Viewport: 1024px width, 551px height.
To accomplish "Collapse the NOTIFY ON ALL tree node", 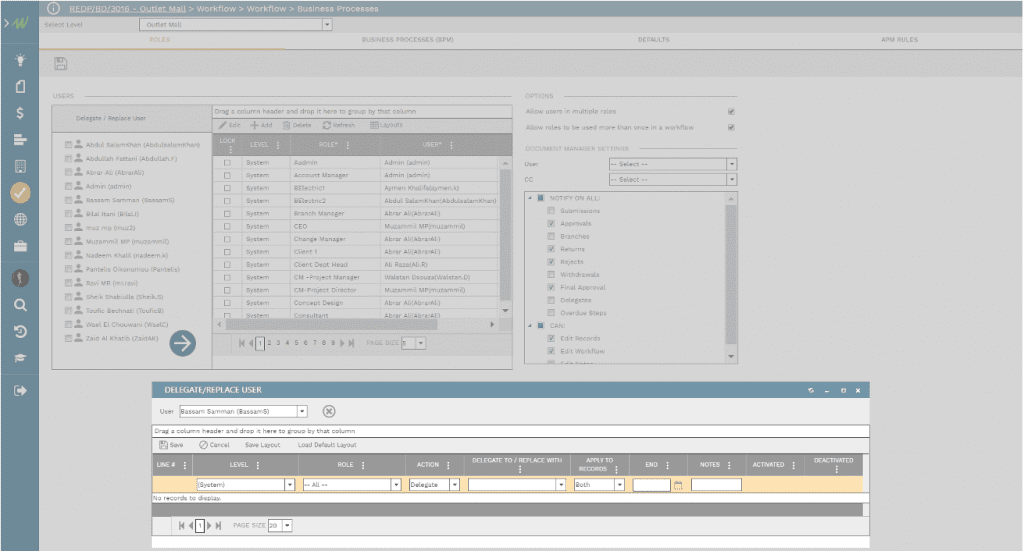I will [530, 198].
